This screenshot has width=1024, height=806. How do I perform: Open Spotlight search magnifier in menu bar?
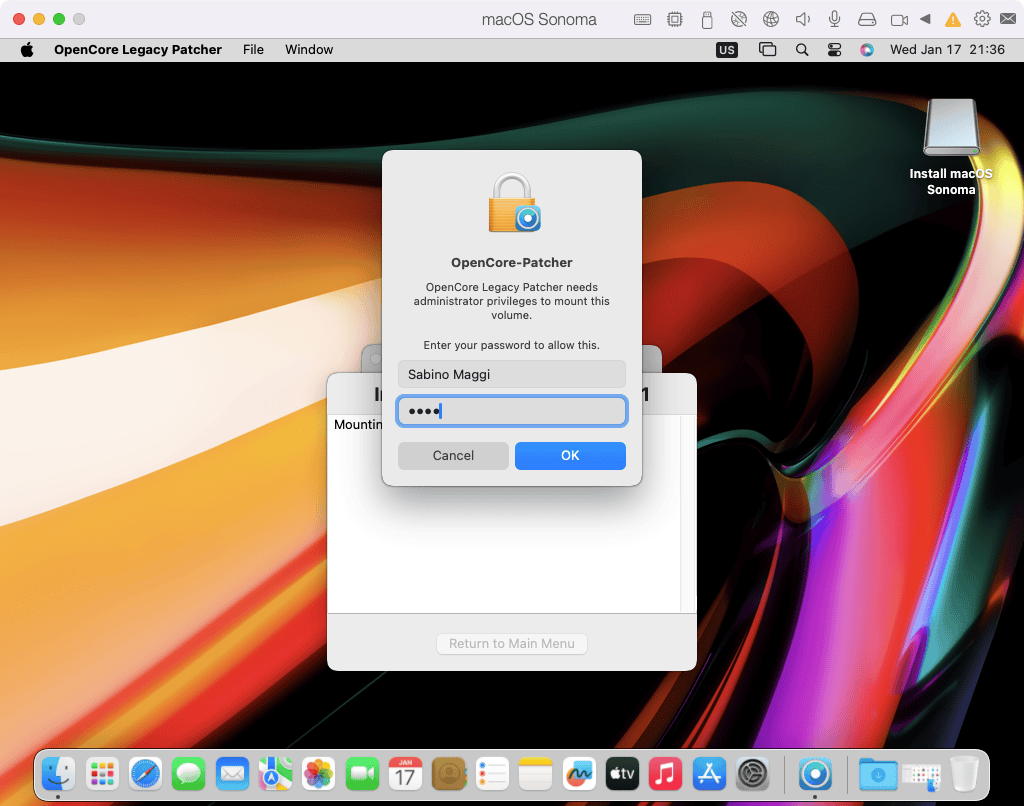coord(802,49)
